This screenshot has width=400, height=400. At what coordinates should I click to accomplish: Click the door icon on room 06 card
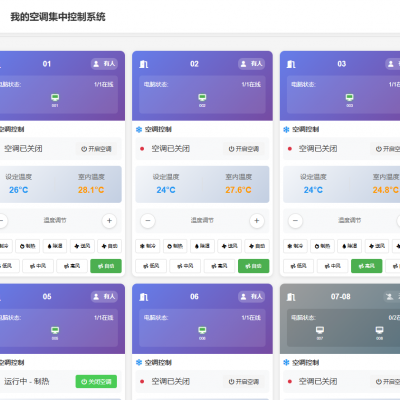[x=144, y=297]
